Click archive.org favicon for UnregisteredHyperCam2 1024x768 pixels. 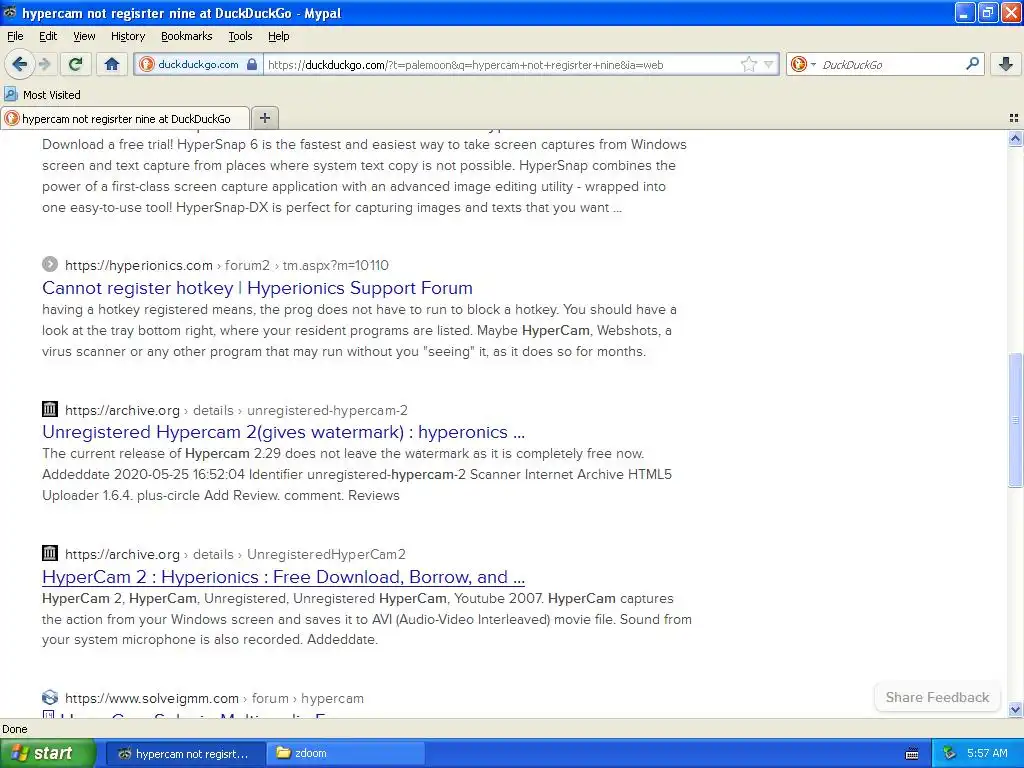pyautogui.click(x=50, y=553)
